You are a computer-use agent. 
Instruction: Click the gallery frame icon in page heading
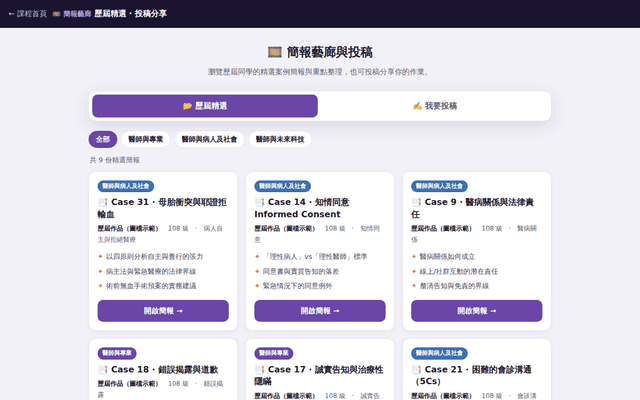coord(275,52)
